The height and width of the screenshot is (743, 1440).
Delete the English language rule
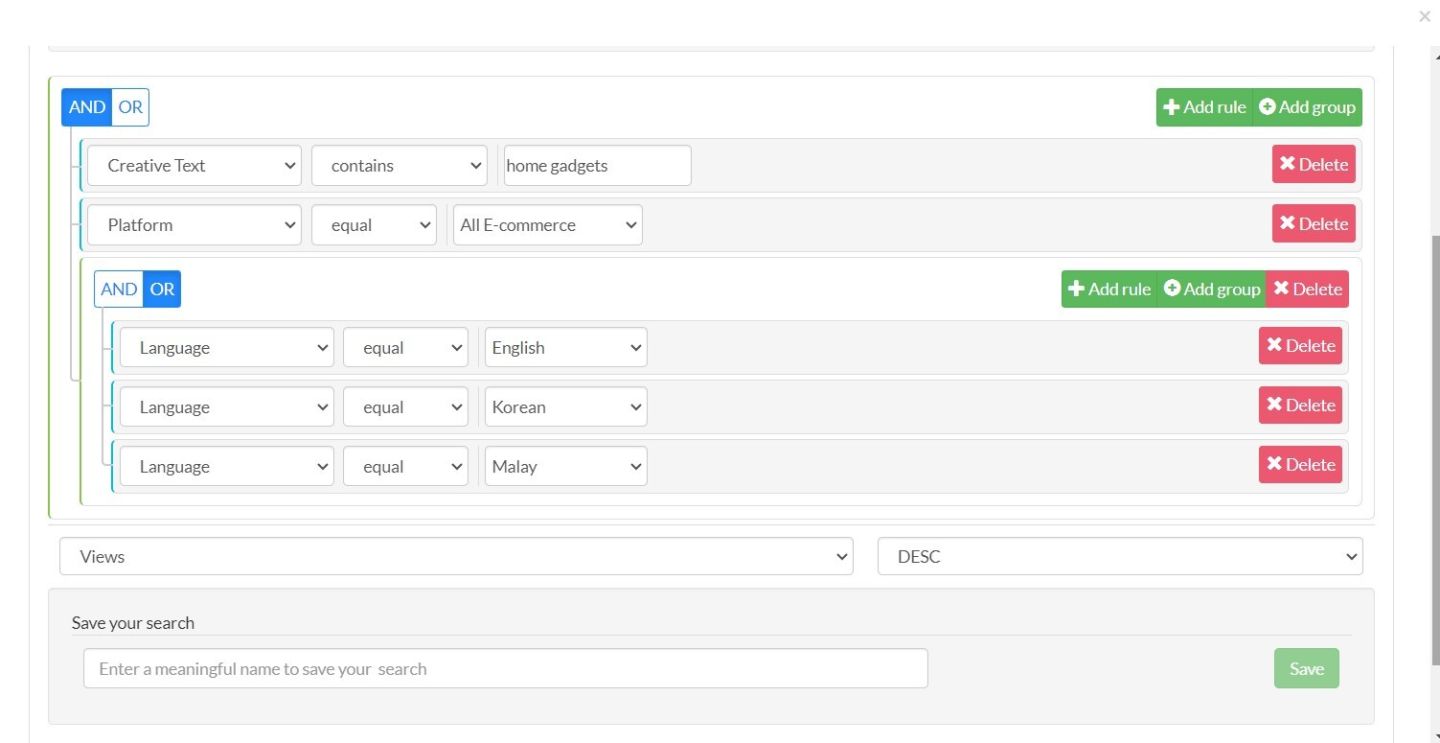(x=1300, y=346)
